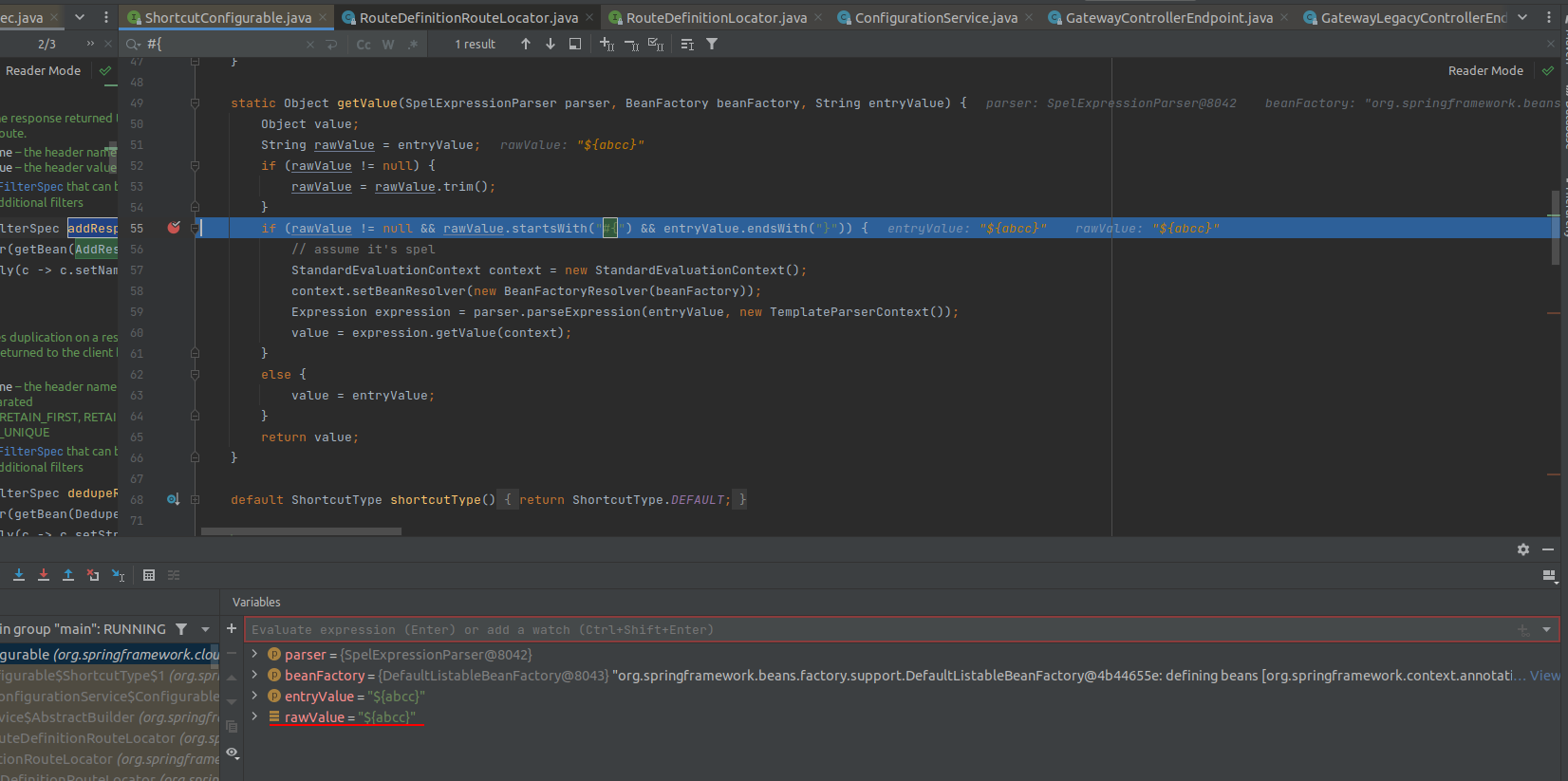Go to previous search occurrence arrow
The image size is (1568, 781).
point(526,44)
